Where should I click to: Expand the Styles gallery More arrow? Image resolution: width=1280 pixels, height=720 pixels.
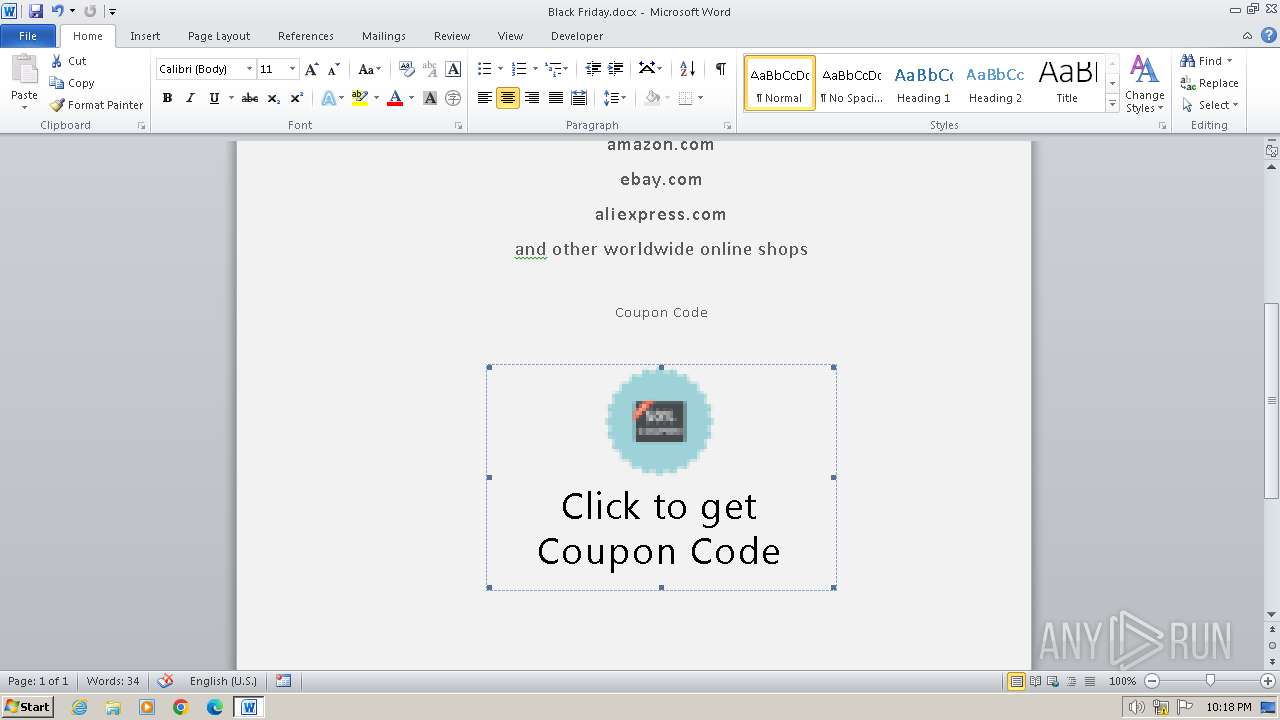(x=1113, y=103)
